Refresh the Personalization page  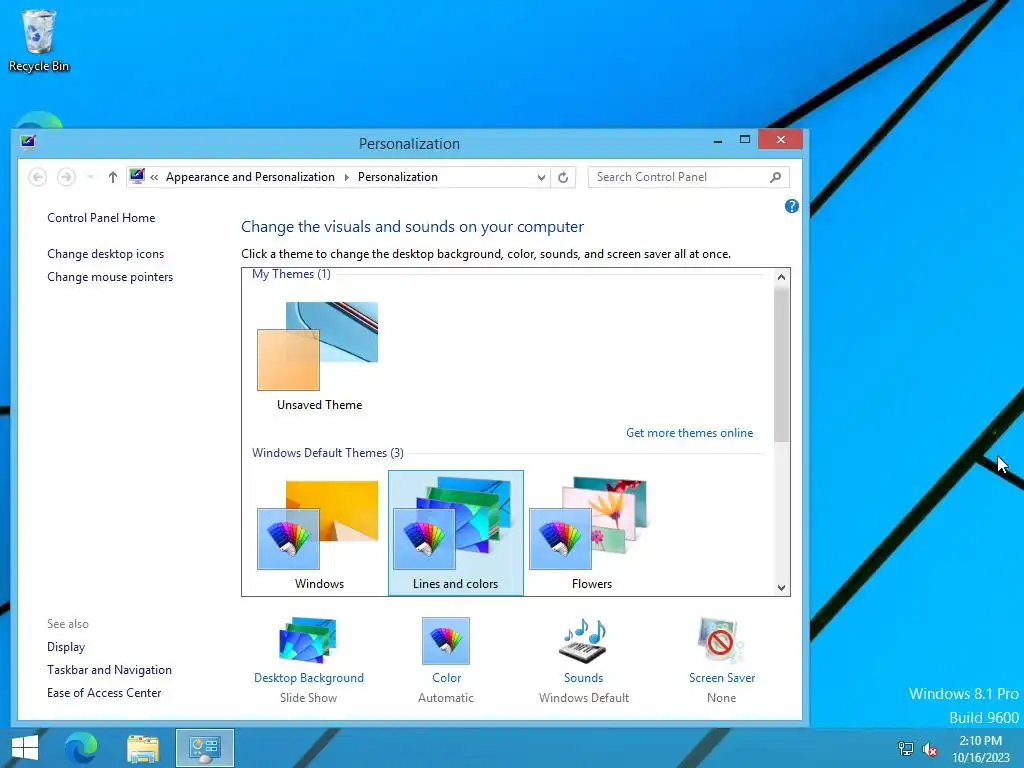[x=563, y=177]
